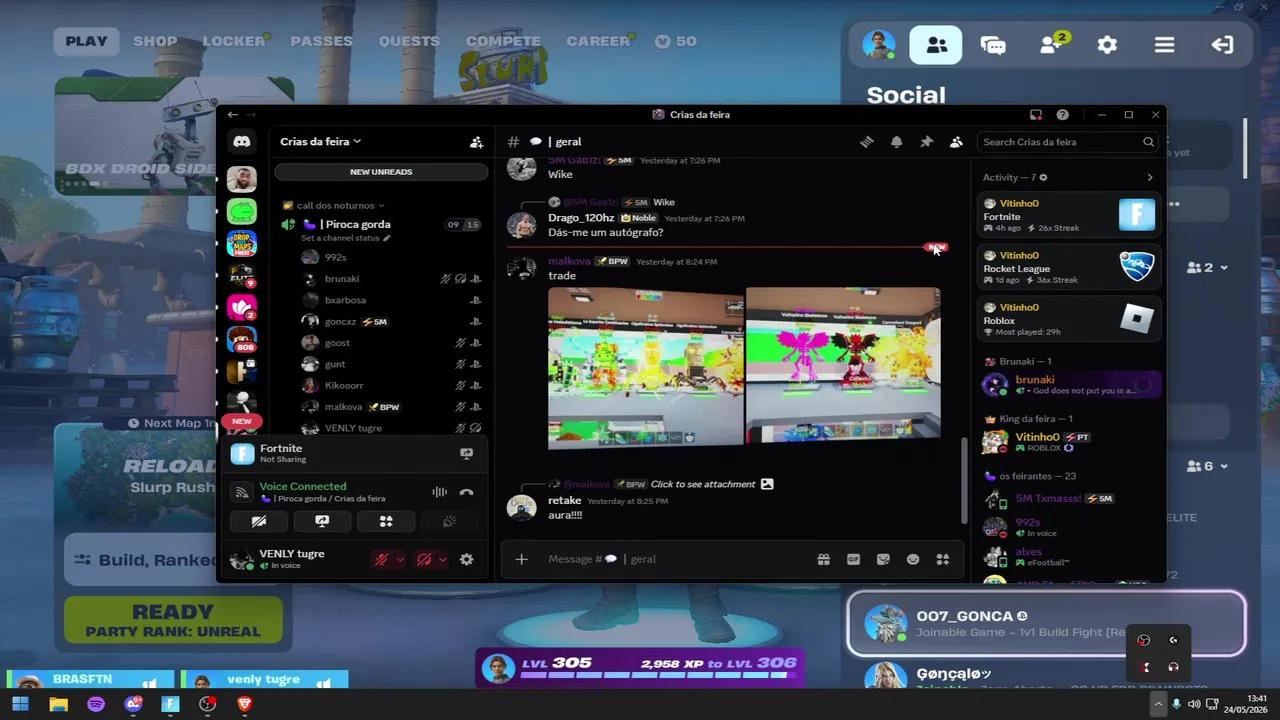This screenshot has width=1280, height=720.
Task: Open Fortnite SHOP tab
Action: tap(155, 41)
